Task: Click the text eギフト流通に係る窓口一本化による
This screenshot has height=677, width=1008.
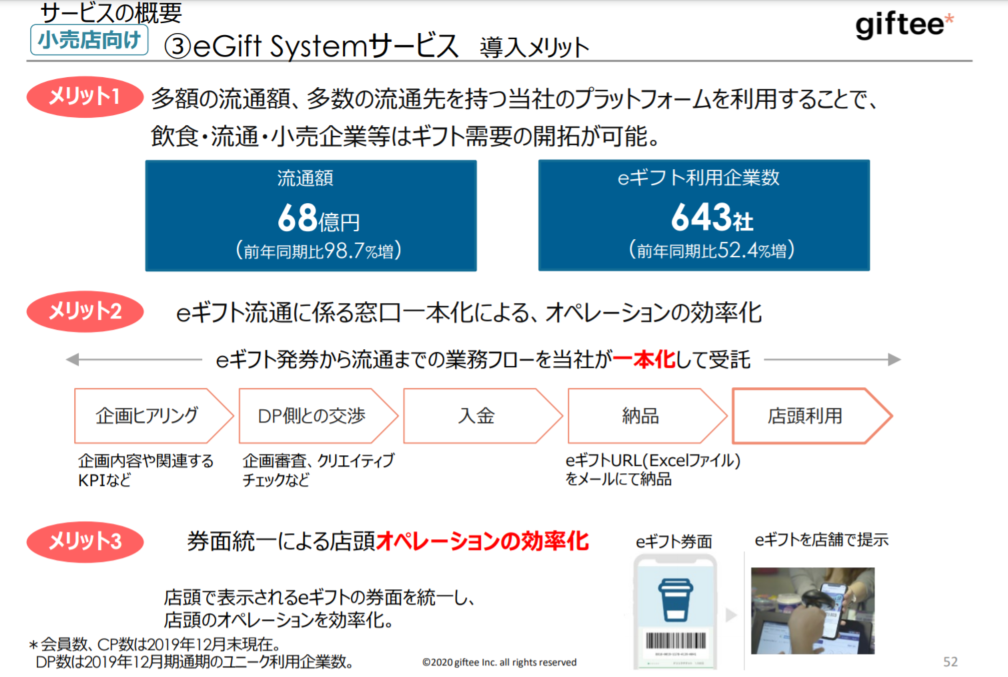Action: pyautogui.click(x=354, y=313)
